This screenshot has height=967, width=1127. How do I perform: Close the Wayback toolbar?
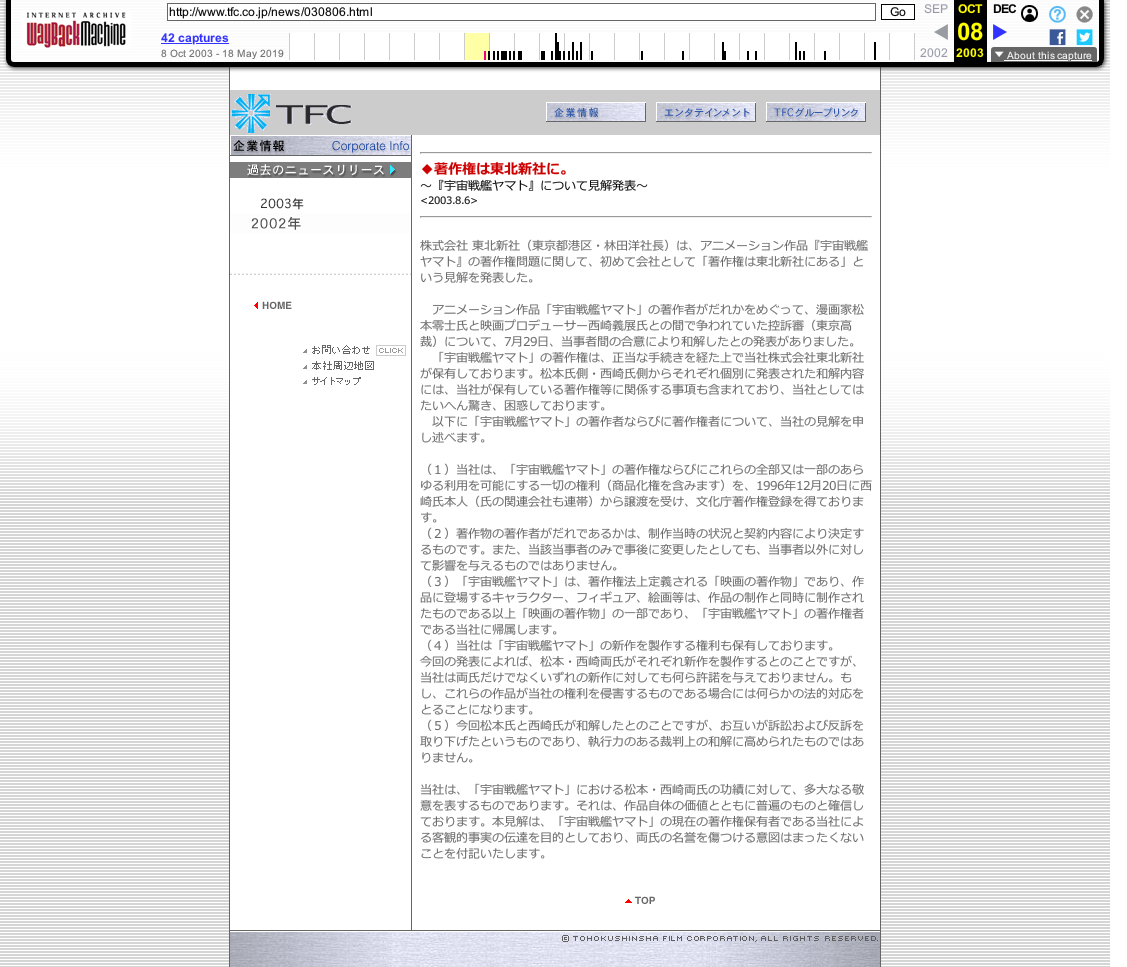tap(1085, 14)
